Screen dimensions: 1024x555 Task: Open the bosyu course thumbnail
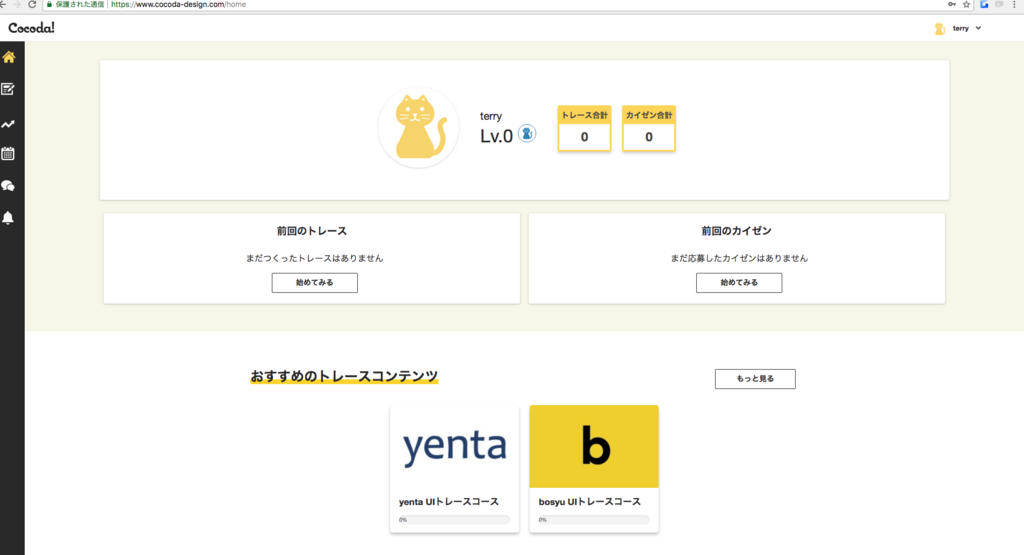click(x=594, y=447)
